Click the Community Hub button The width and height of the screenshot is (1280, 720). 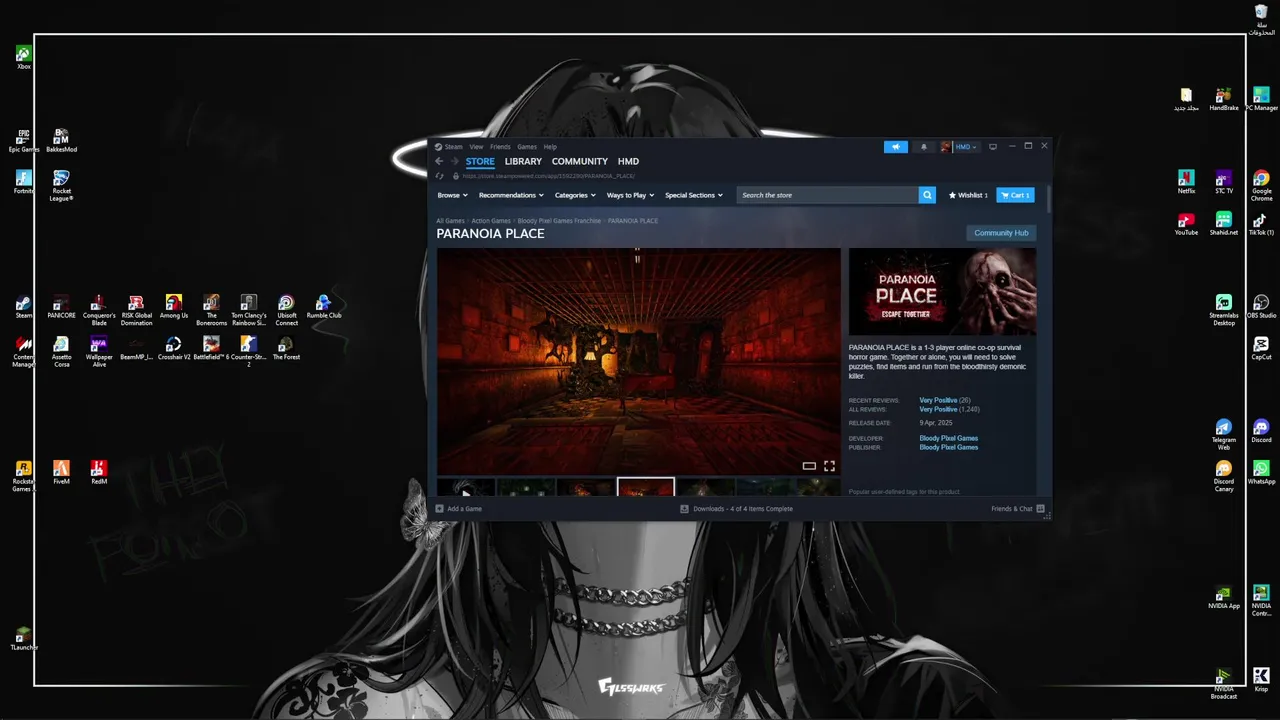(1001, 233)
